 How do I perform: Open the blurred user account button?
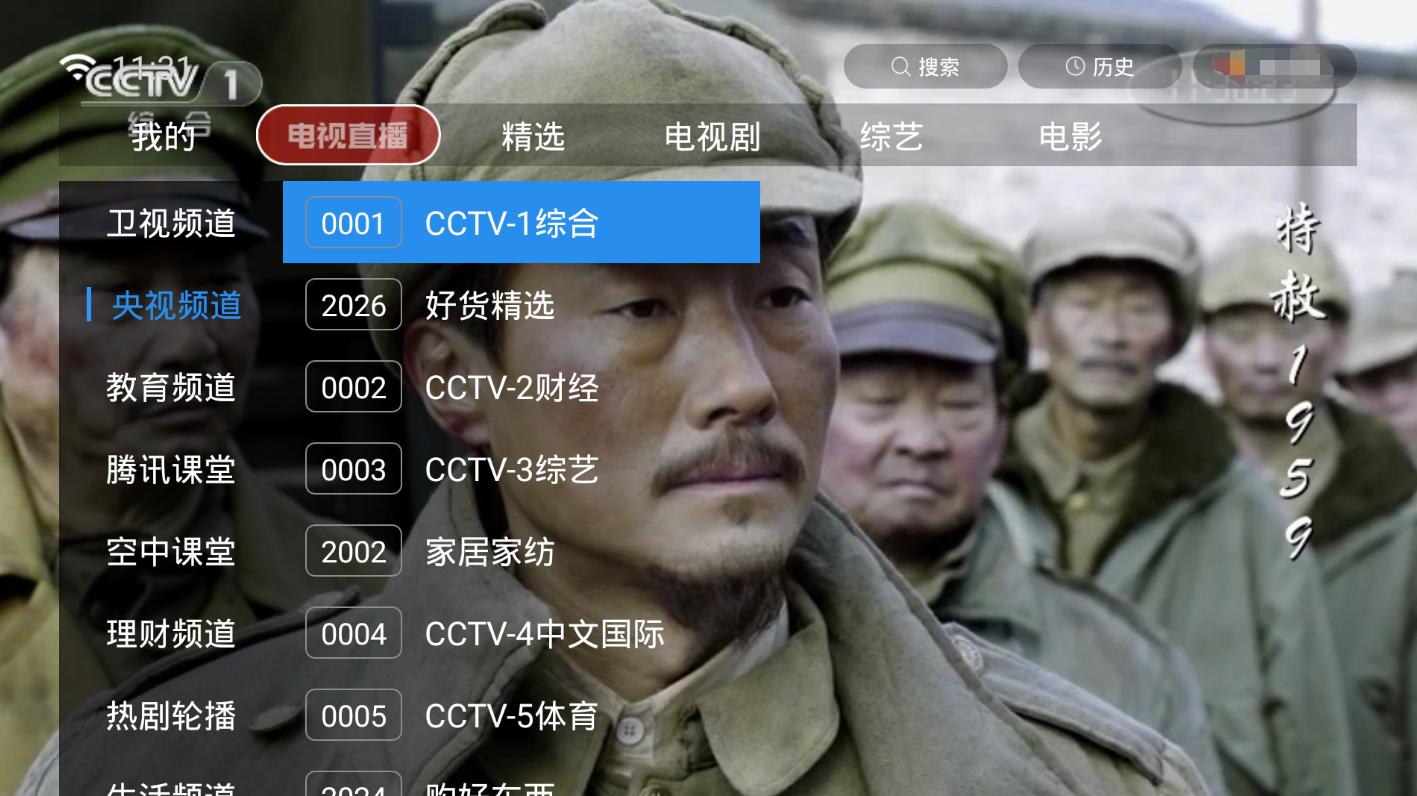tap(1274, 67)
